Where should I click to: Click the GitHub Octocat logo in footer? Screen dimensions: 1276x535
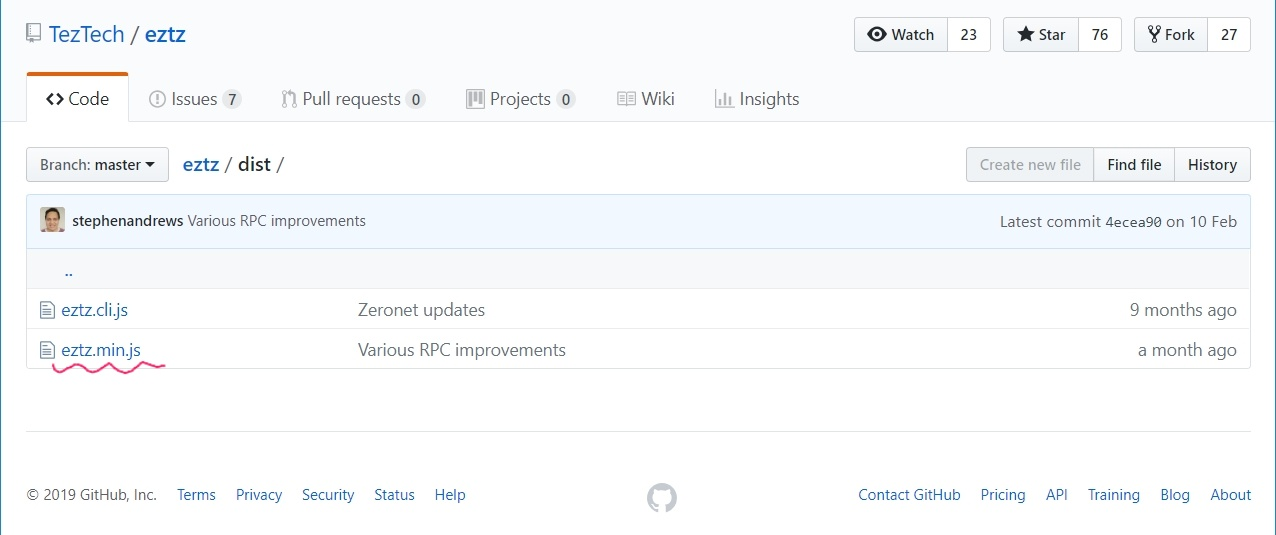click(662, 497)
